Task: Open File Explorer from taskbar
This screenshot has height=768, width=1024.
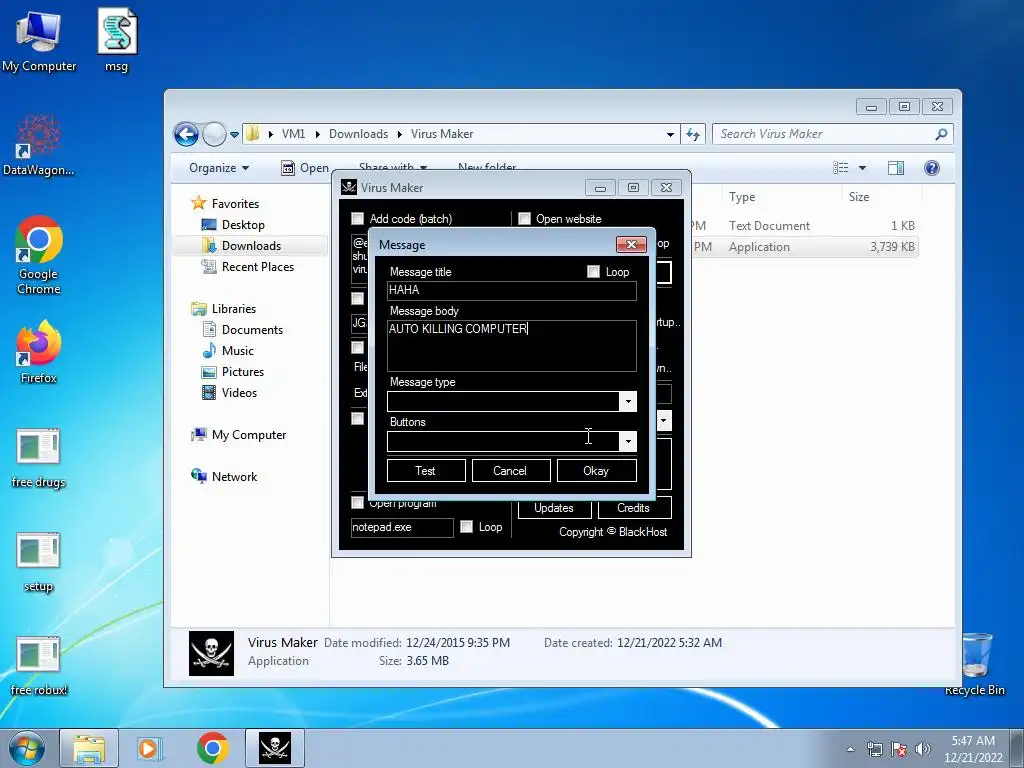Action: pyautogui.click(x=89, y=748)
